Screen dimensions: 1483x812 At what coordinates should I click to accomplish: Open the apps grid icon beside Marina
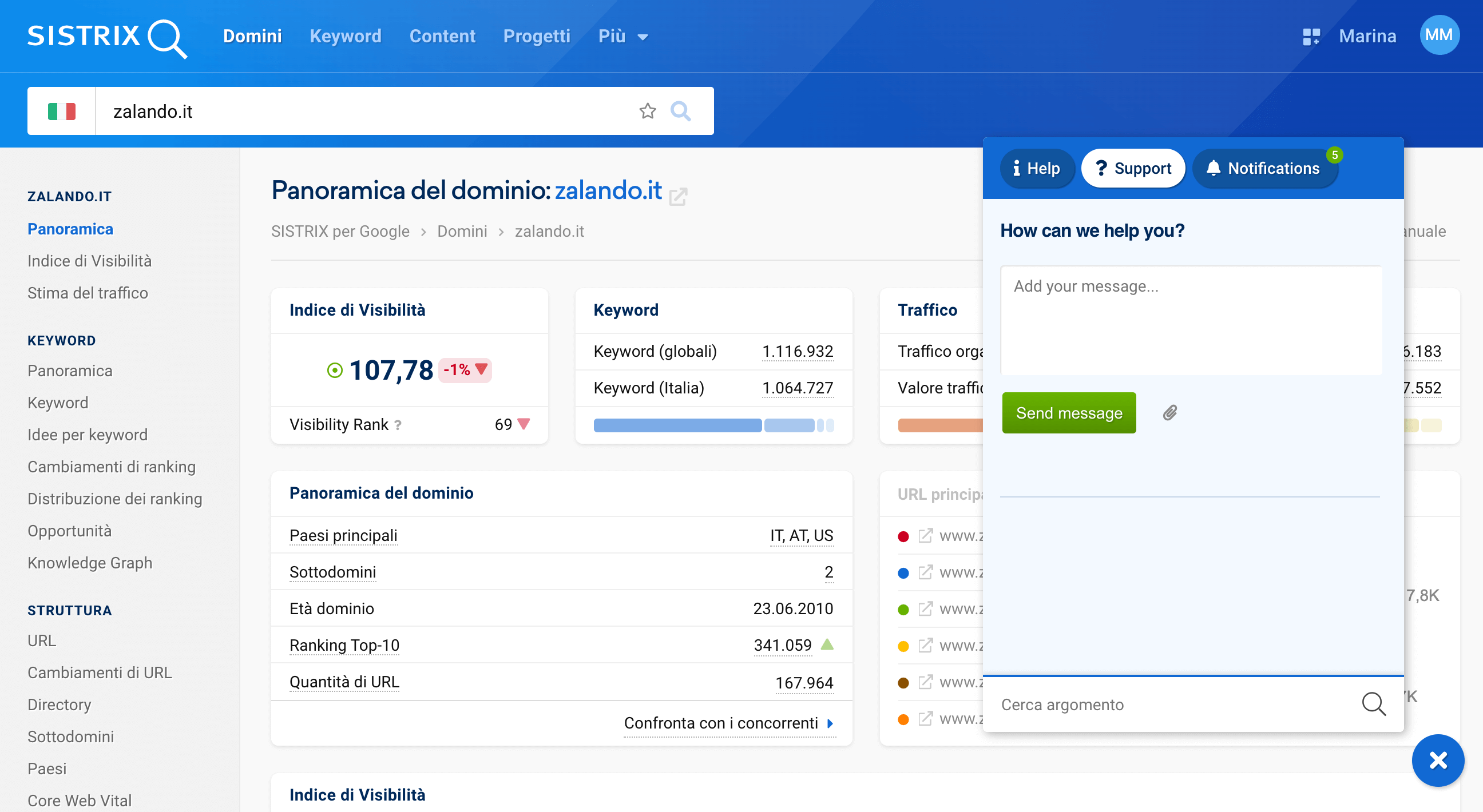coord(1311,36)
